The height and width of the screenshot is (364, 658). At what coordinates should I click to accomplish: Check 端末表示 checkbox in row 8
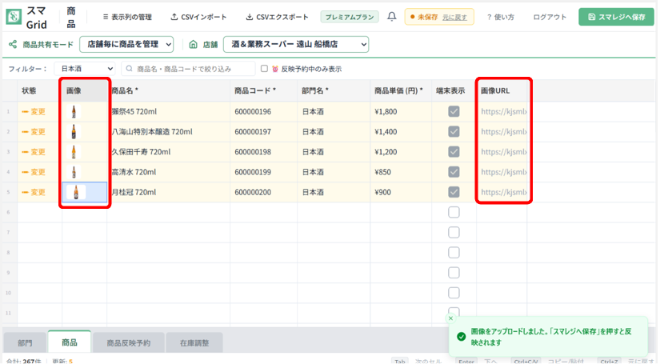(x=454, y=252)
